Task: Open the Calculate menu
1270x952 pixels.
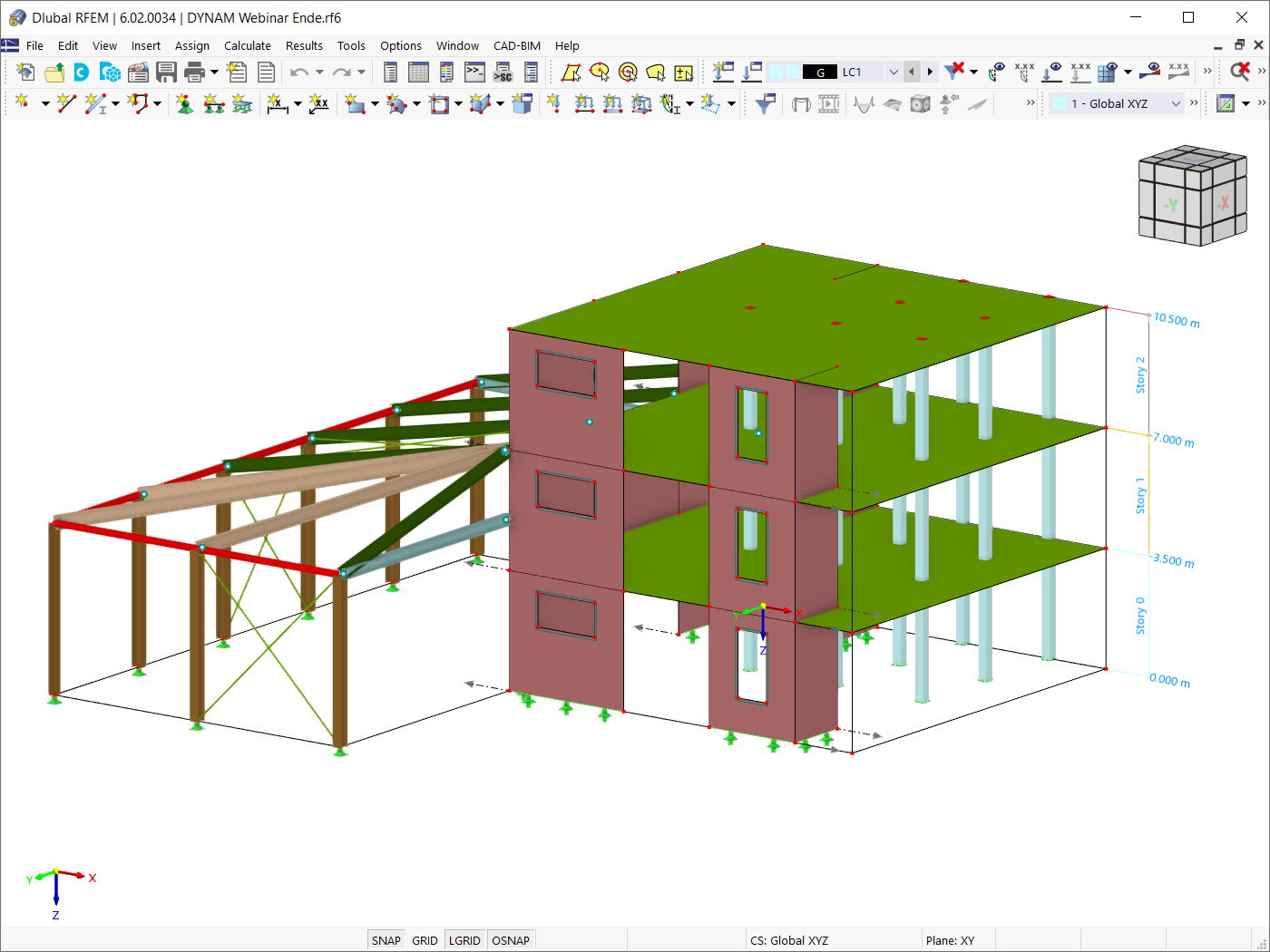Action: tap(247, 45)
